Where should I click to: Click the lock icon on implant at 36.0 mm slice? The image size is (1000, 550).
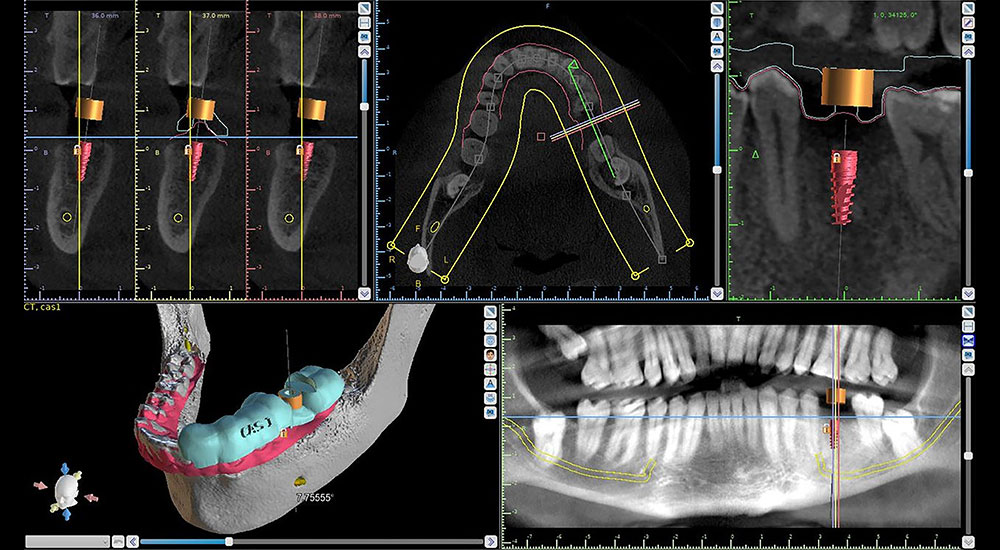(78, 149)
